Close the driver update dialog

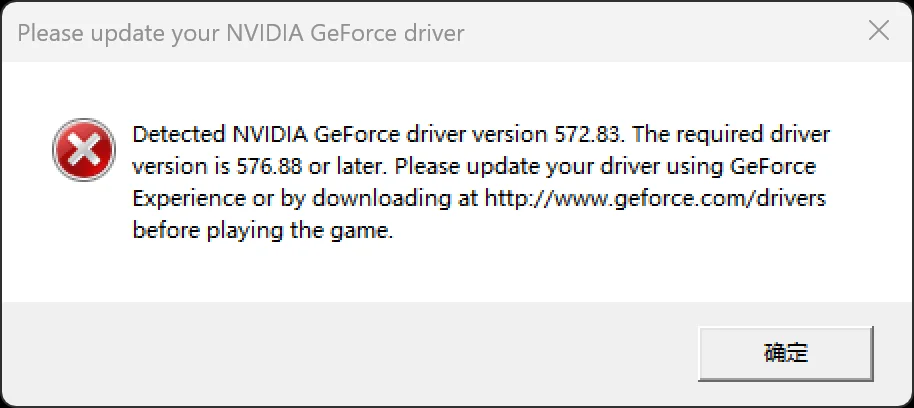pos(878,31)
